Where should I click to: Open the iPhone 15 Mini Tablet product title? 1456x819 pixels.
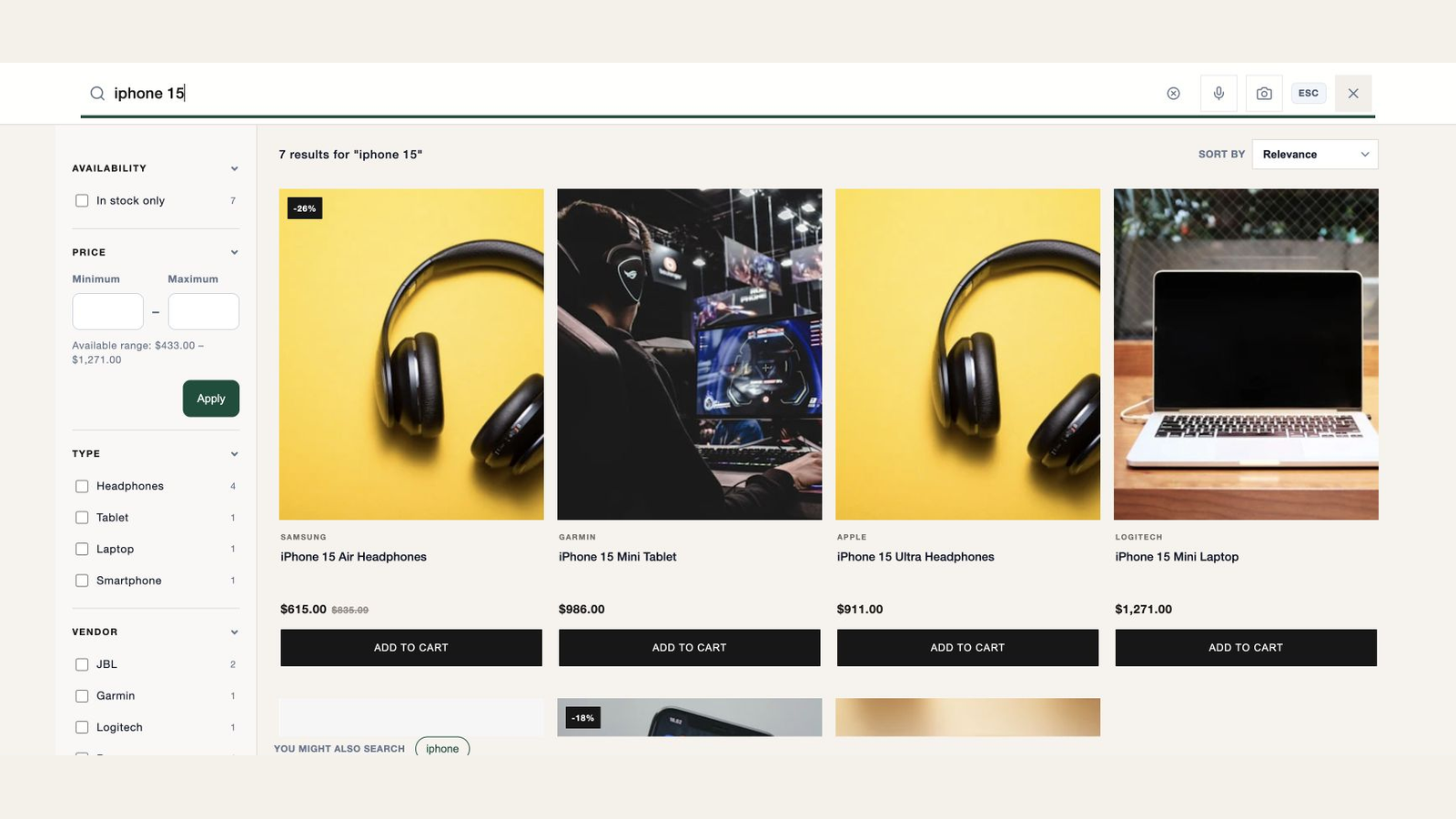pyautogui.click(x=618, y=557)
